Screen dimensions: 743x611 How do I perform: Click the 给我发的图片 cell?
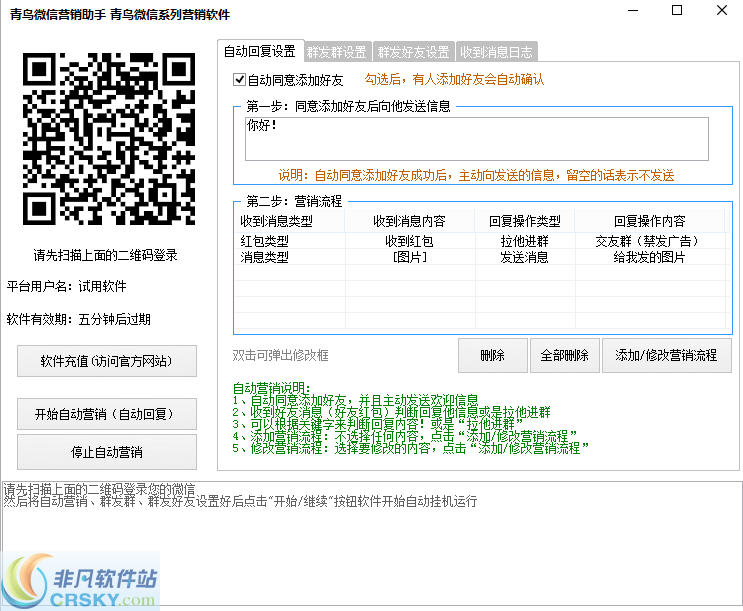point(650,257)
